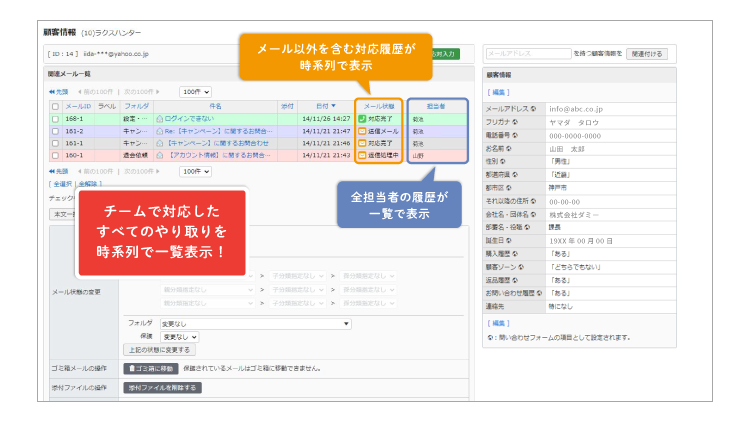This screenshot has width=750, height=422.
Task: Click the メールアドレス input field
Action: pyautogui.click(x=529, y=54)
